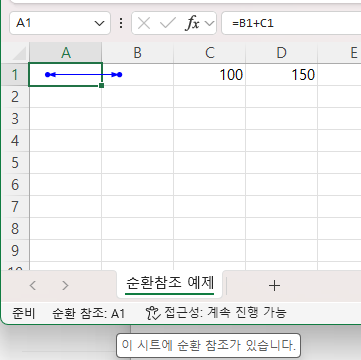This screenshot has width=361, height=360.
Task: Click the fill handle of cell A1
Action: pos(102,86)
